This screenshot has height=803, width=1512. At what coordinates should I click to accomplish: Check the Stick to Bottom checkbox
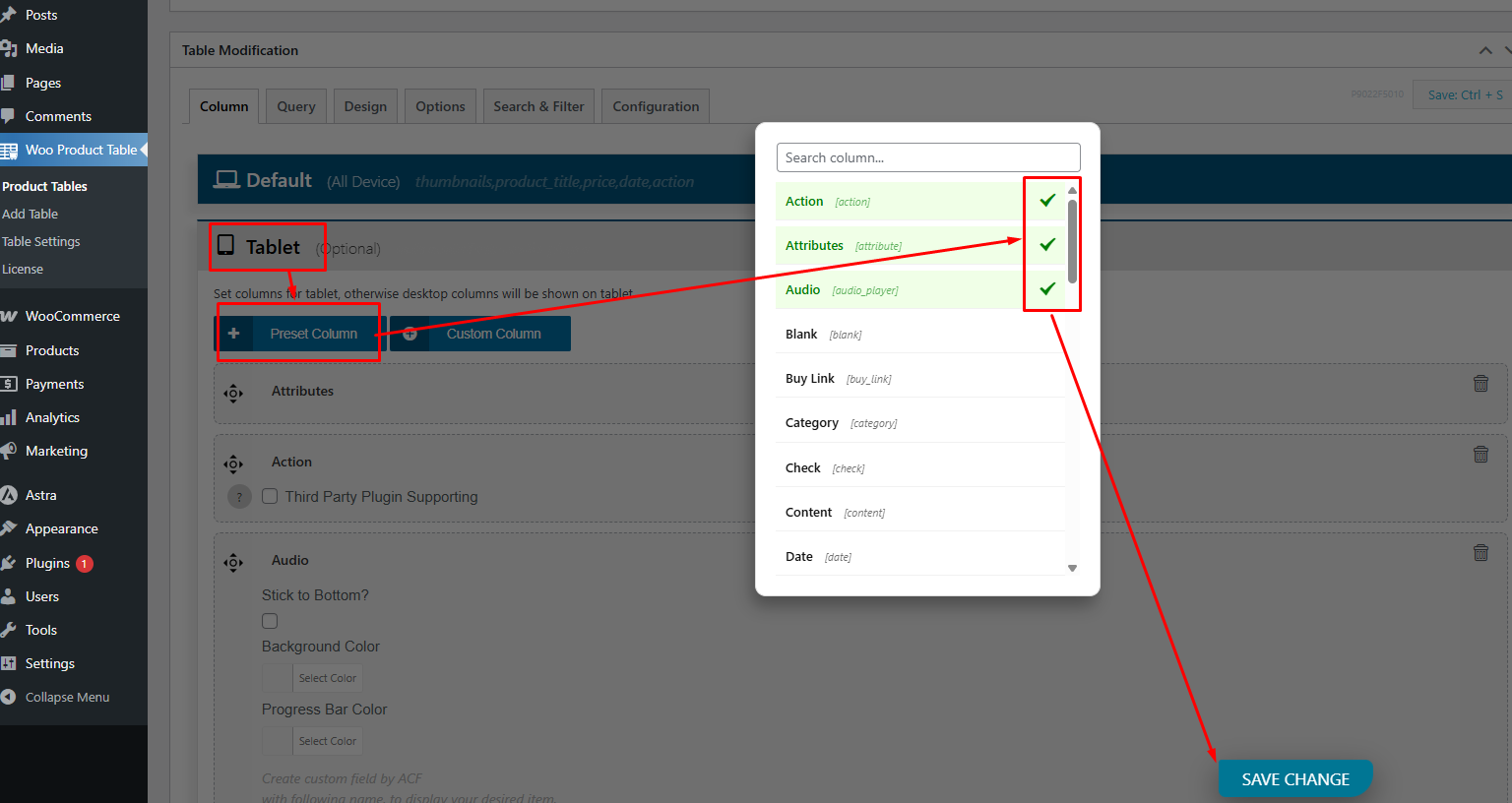pos(270,621)
